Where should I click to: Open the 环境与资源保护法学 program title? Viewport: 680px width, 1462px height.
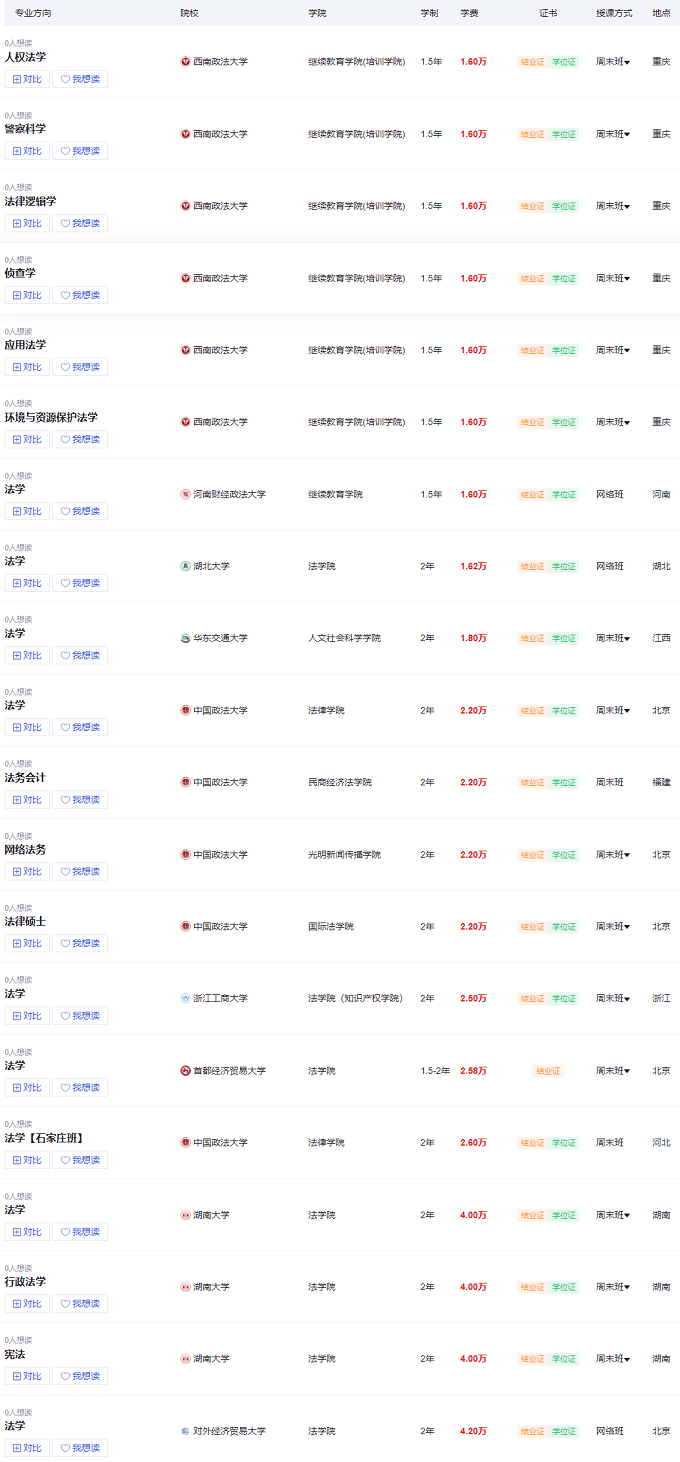[51, 417]
